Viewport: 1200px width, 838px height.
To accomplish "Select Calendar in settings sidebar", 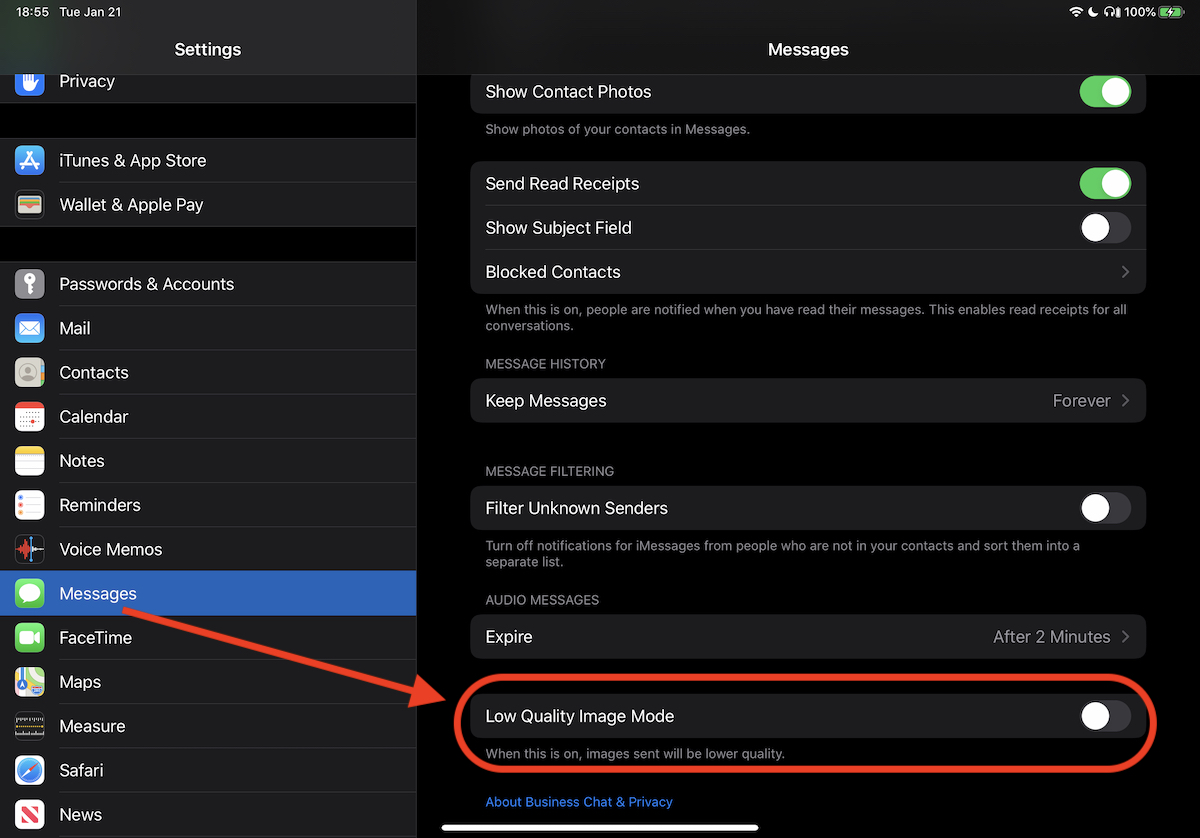I will (x=94, y=417).
